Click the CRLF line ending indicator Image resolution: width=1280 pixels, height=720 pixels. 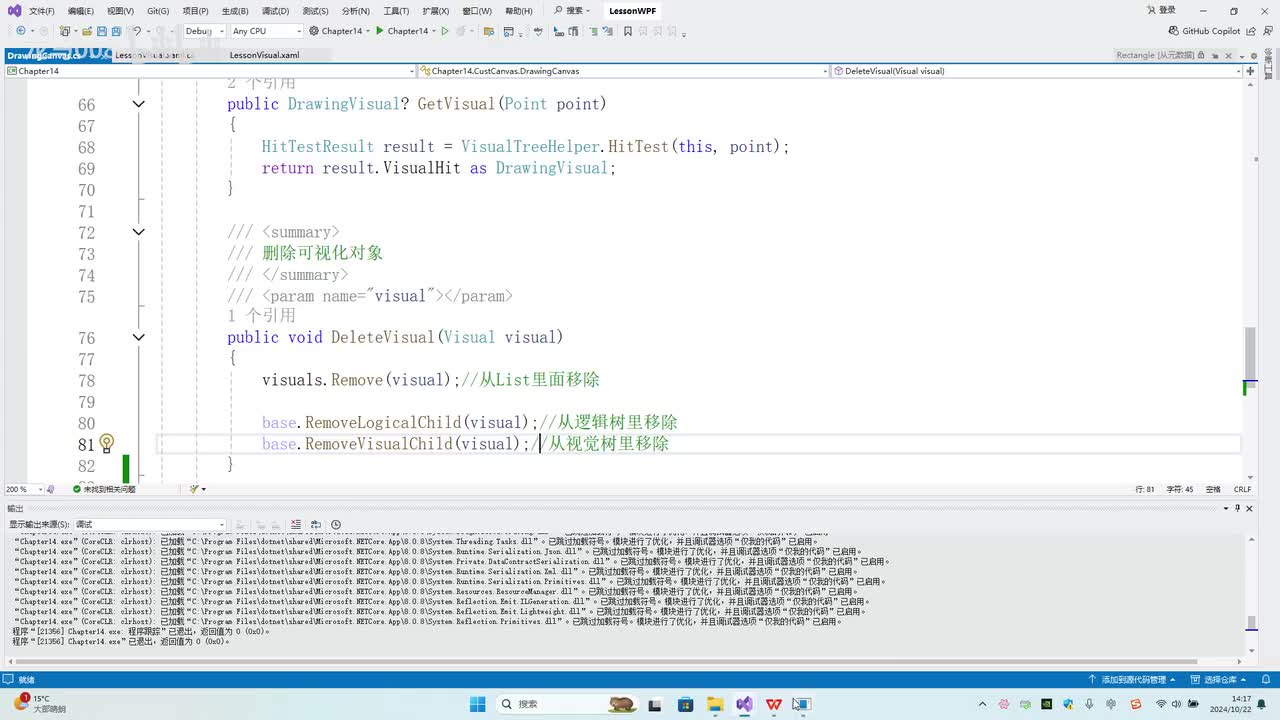[x=1243, y=489]
